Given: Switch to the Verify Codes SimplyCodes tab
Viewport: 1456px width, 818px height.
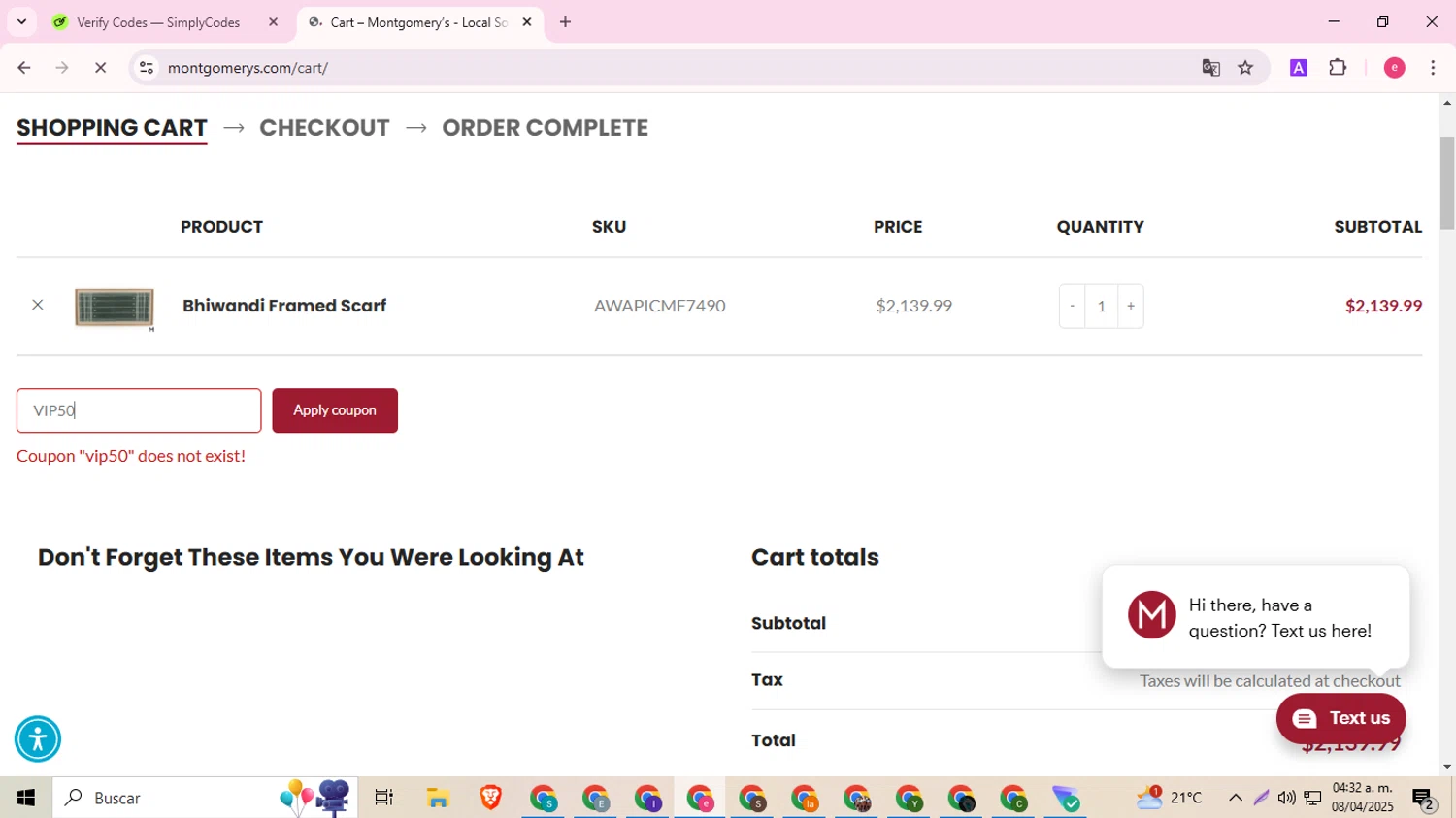Looking at the screenshot, I should (158, 22).
